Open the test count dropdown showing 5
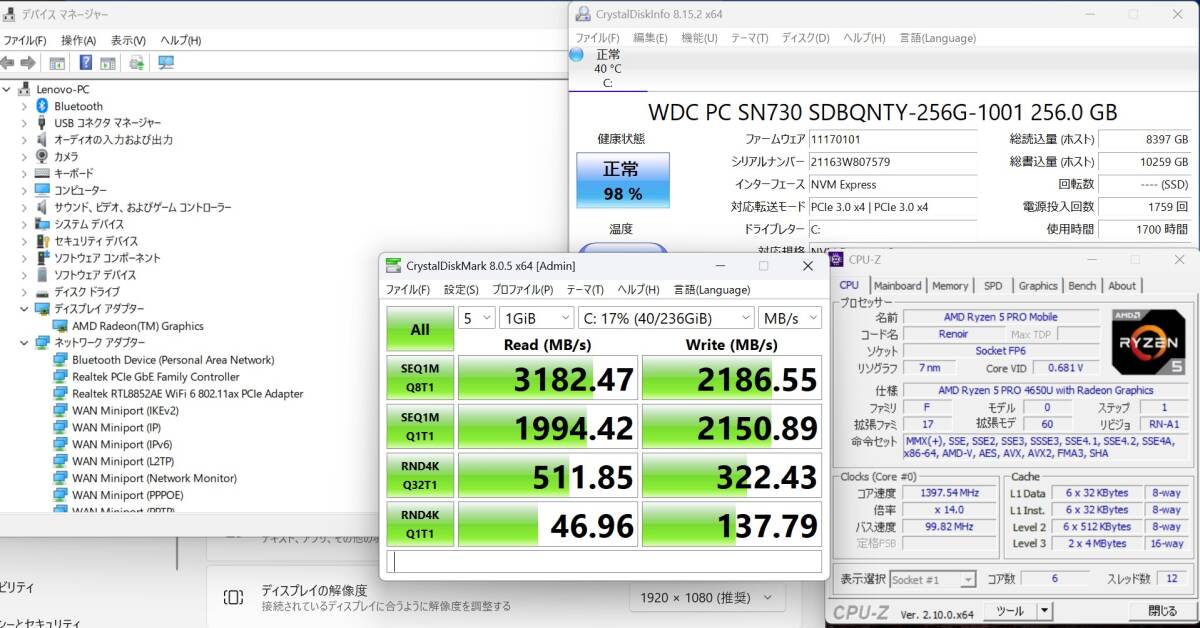Image resolution: width=1200 pixels, height=628 pixels. click(477, 317)
